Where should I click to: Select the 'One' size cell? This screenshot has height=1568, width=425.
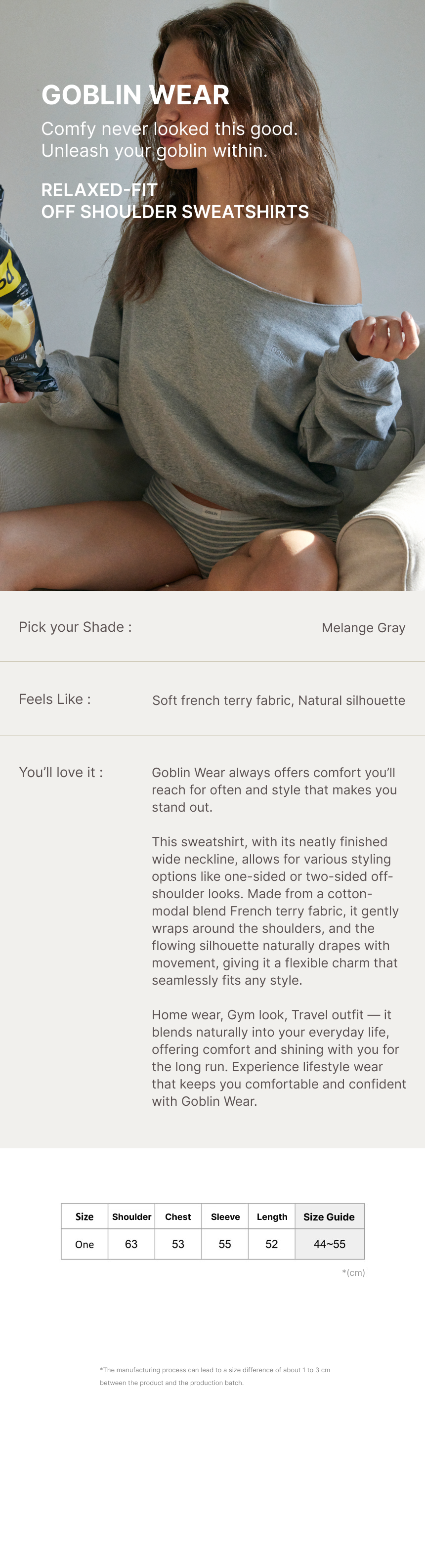(x=85, y=1244)
